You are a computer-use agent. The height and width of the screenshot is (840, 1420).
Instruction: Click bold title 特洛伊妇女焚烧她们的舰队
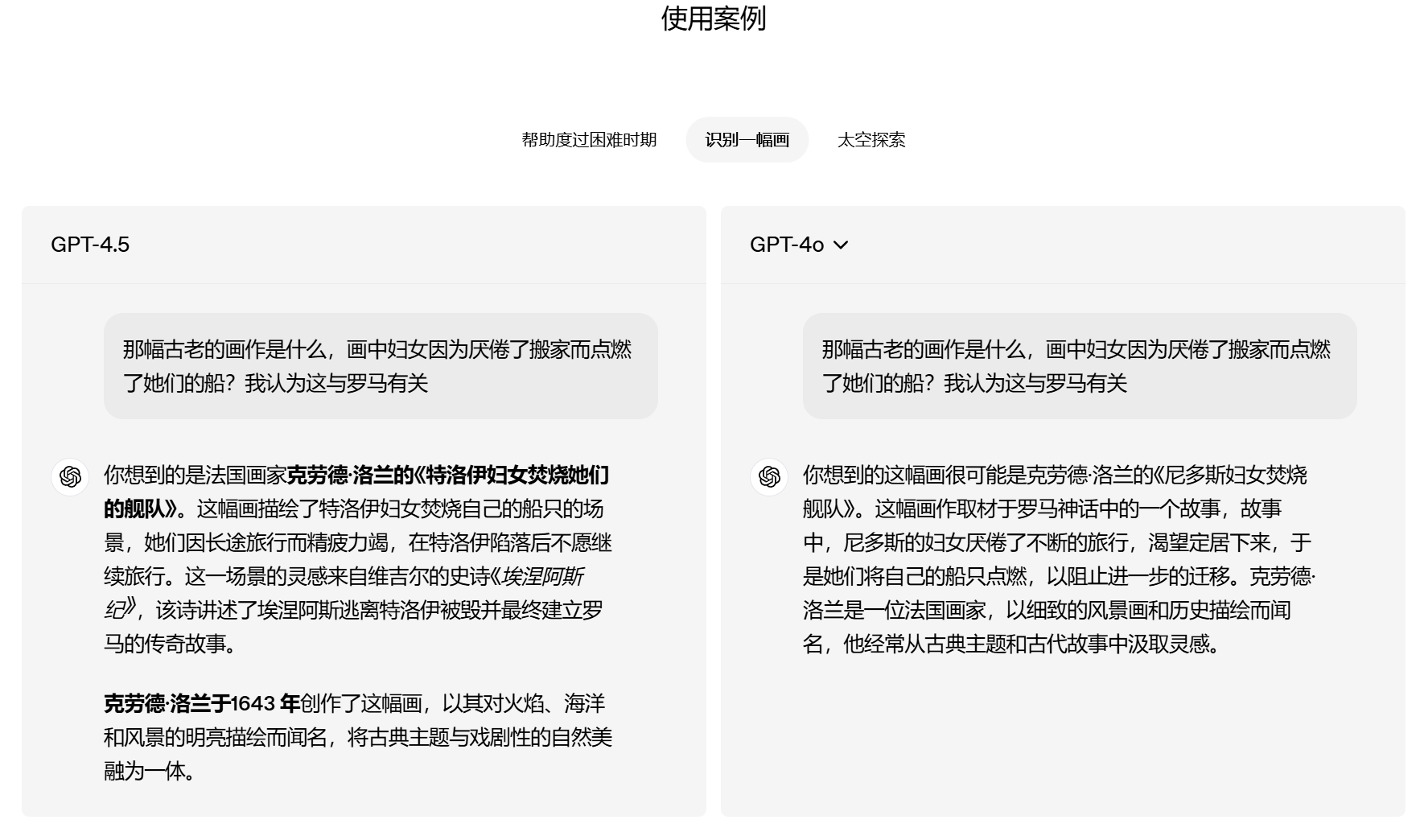pos(515,476)
